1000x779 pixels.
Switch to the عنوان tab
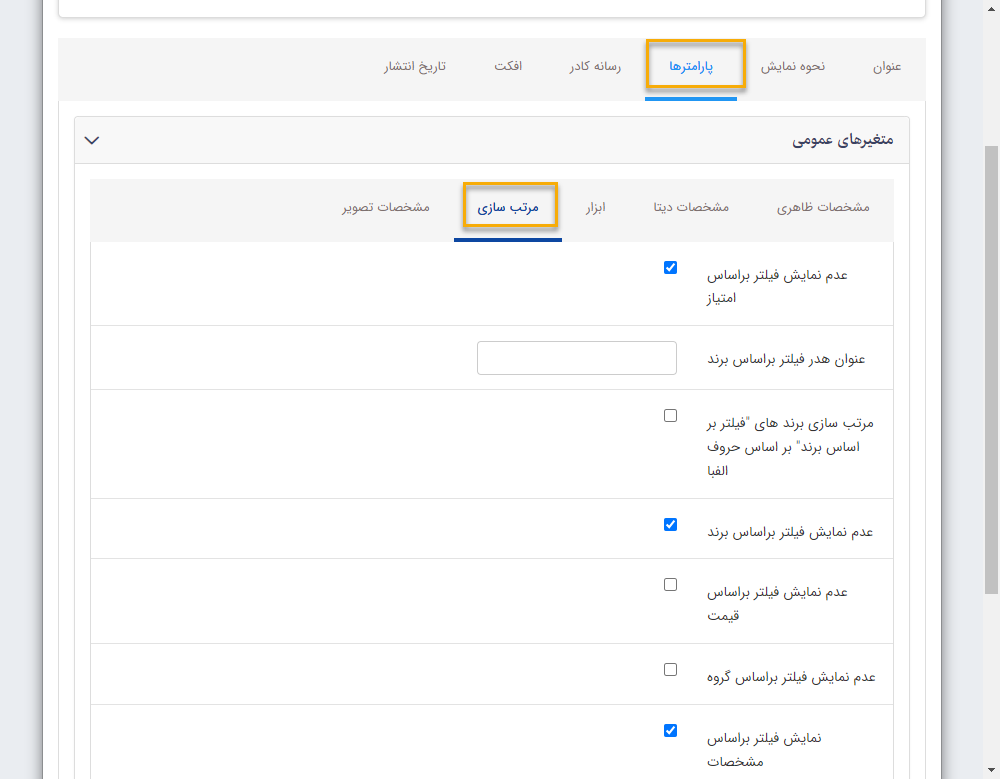click(x=888, y=68)
